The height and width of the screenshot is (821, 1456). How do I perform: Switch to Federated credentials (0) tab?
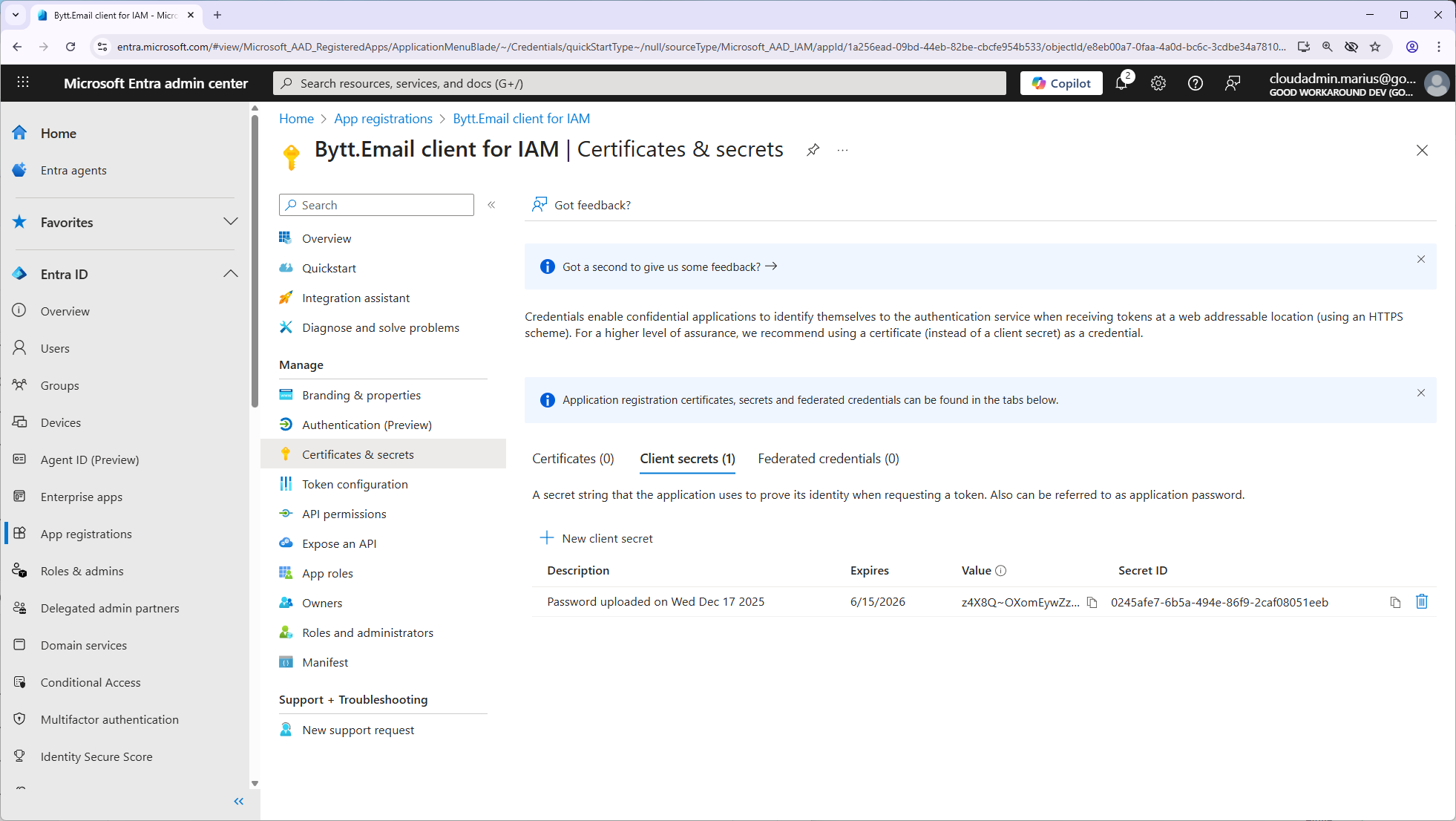828,459
